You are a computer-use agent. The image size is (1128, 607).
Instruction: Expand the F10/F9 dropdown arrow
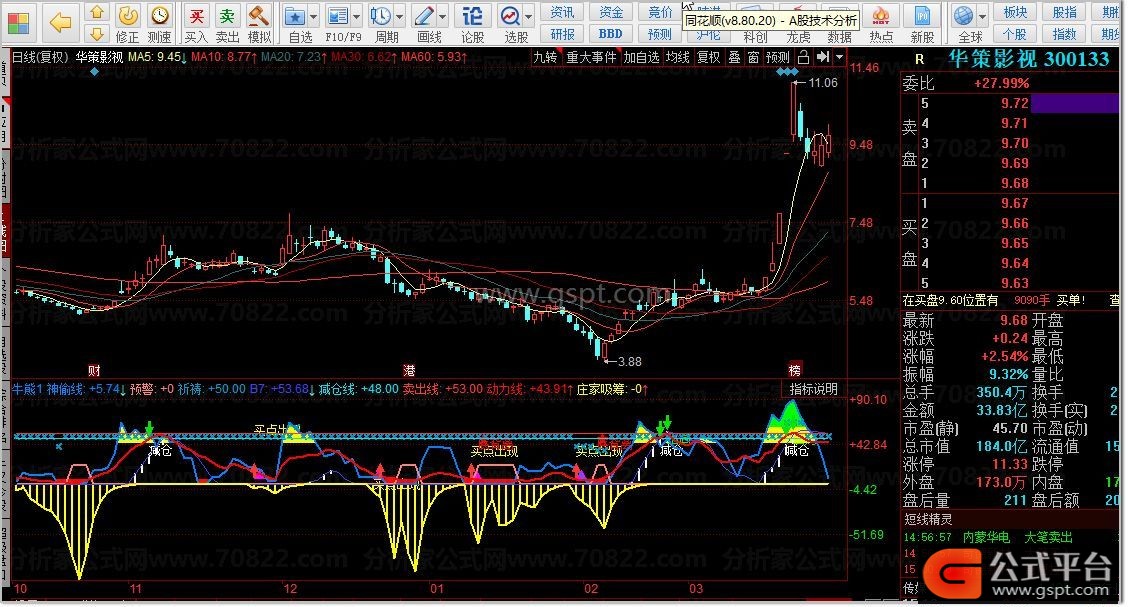tap(356, 17)
